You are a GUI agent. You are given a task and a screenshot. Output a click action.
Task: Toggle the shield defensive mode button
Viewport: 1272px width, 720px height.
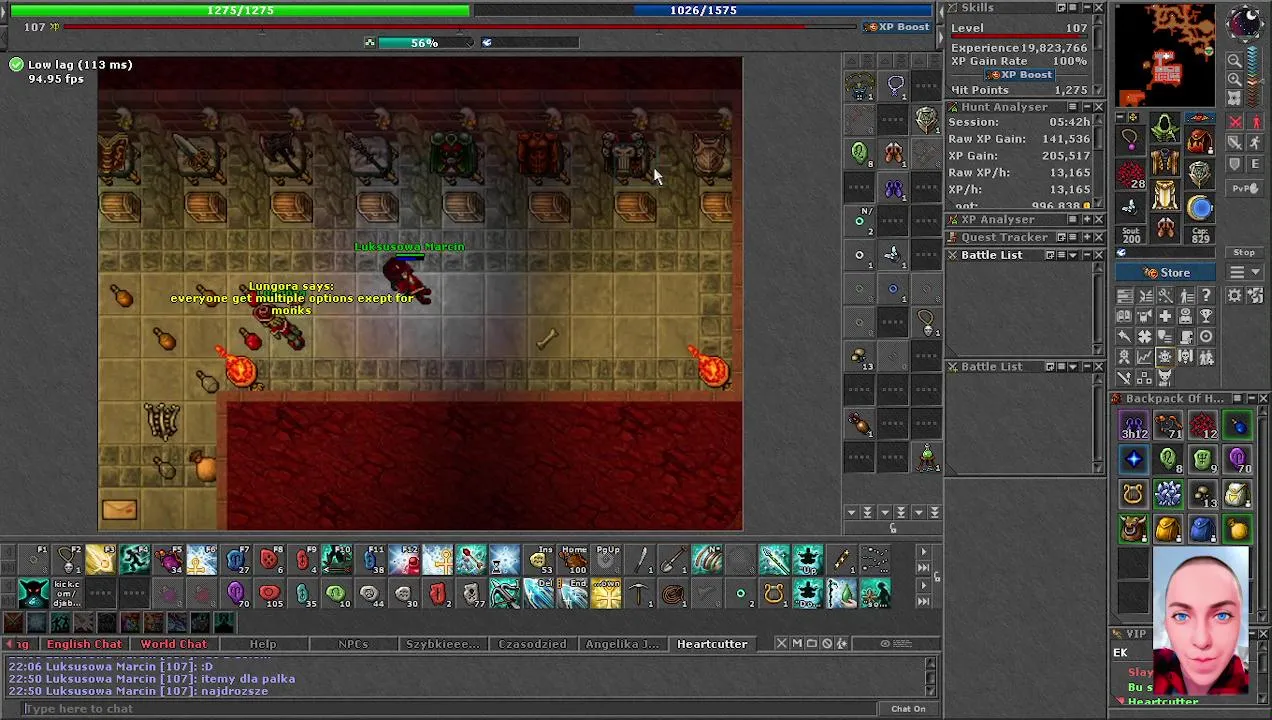coord(1235,164)
